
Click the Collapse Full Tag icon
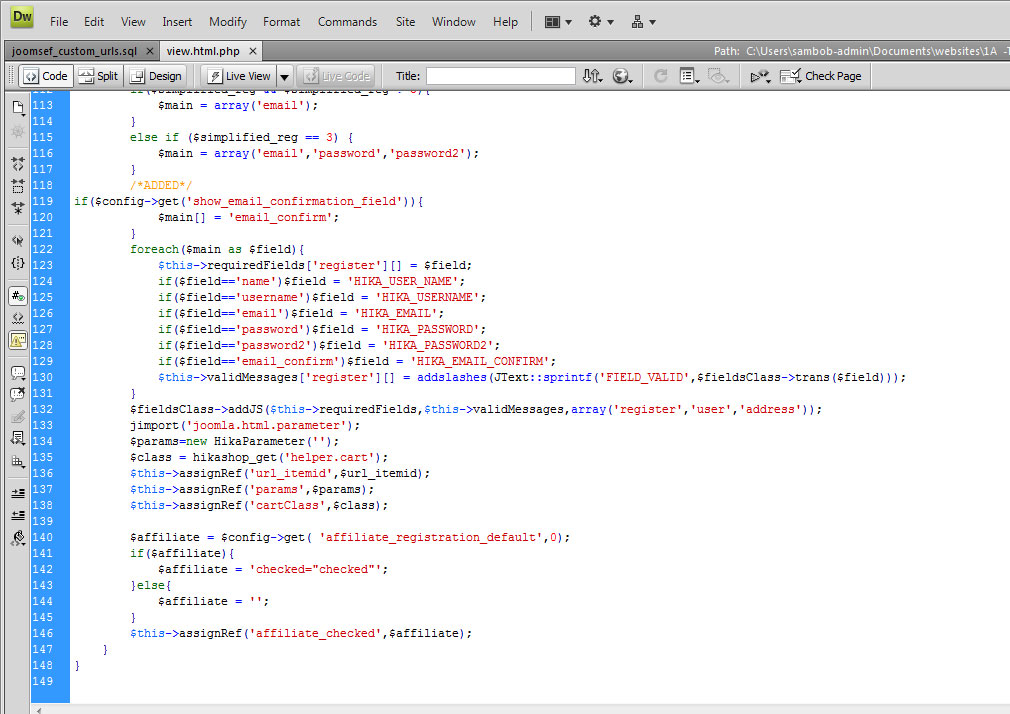click(x=17, y=164)
